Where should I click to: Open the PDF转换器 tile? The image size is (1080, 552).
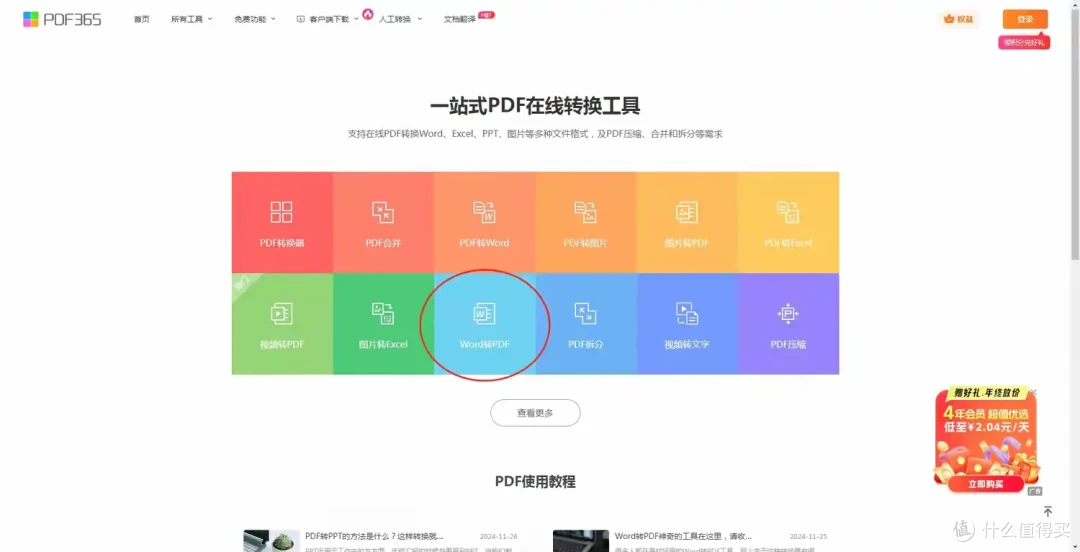tap(282, 223)
